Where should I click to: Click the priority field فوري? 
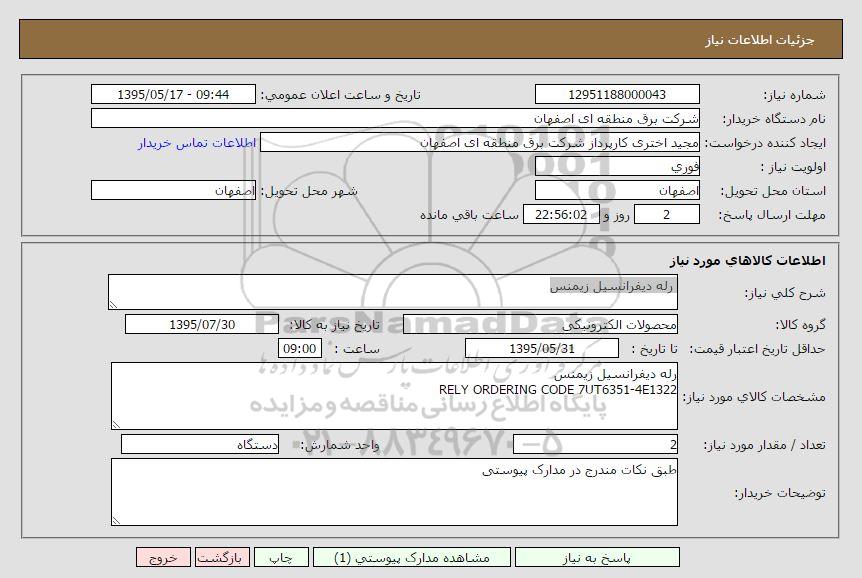[617, 166]
